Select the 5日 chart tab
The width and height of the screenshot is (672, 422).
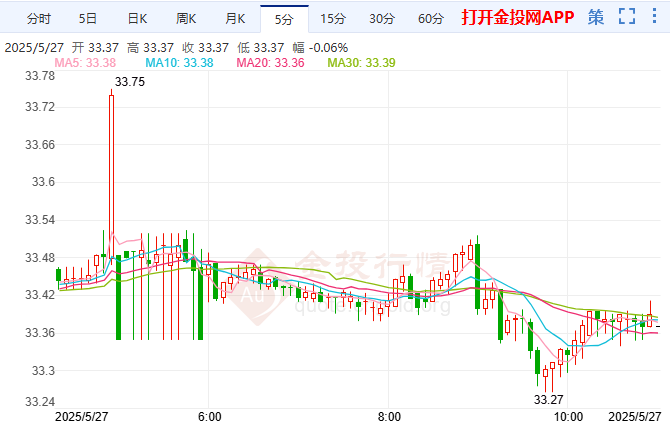pos(88,18)
